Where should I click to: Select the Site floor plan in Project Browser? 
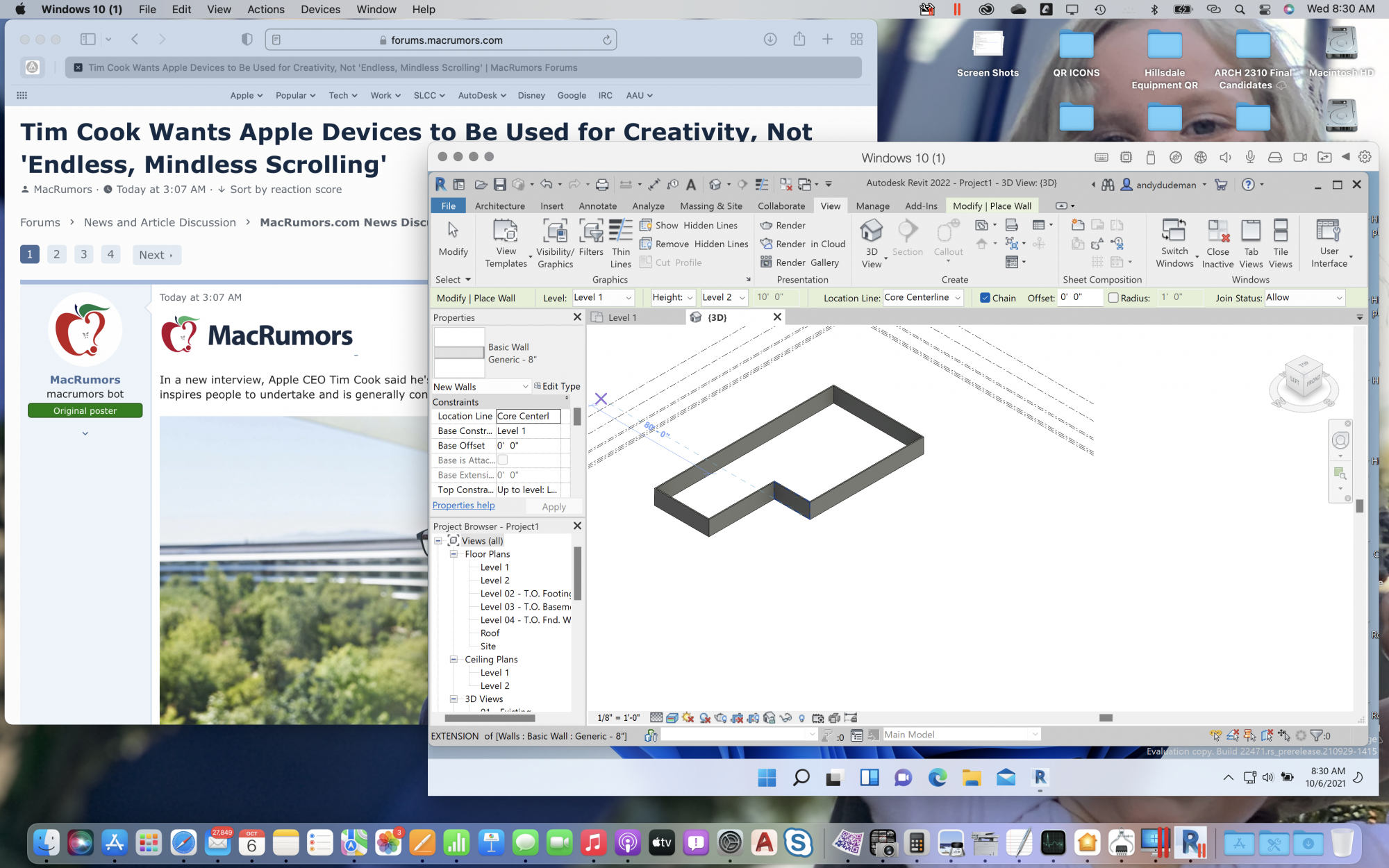click(488, 646)
